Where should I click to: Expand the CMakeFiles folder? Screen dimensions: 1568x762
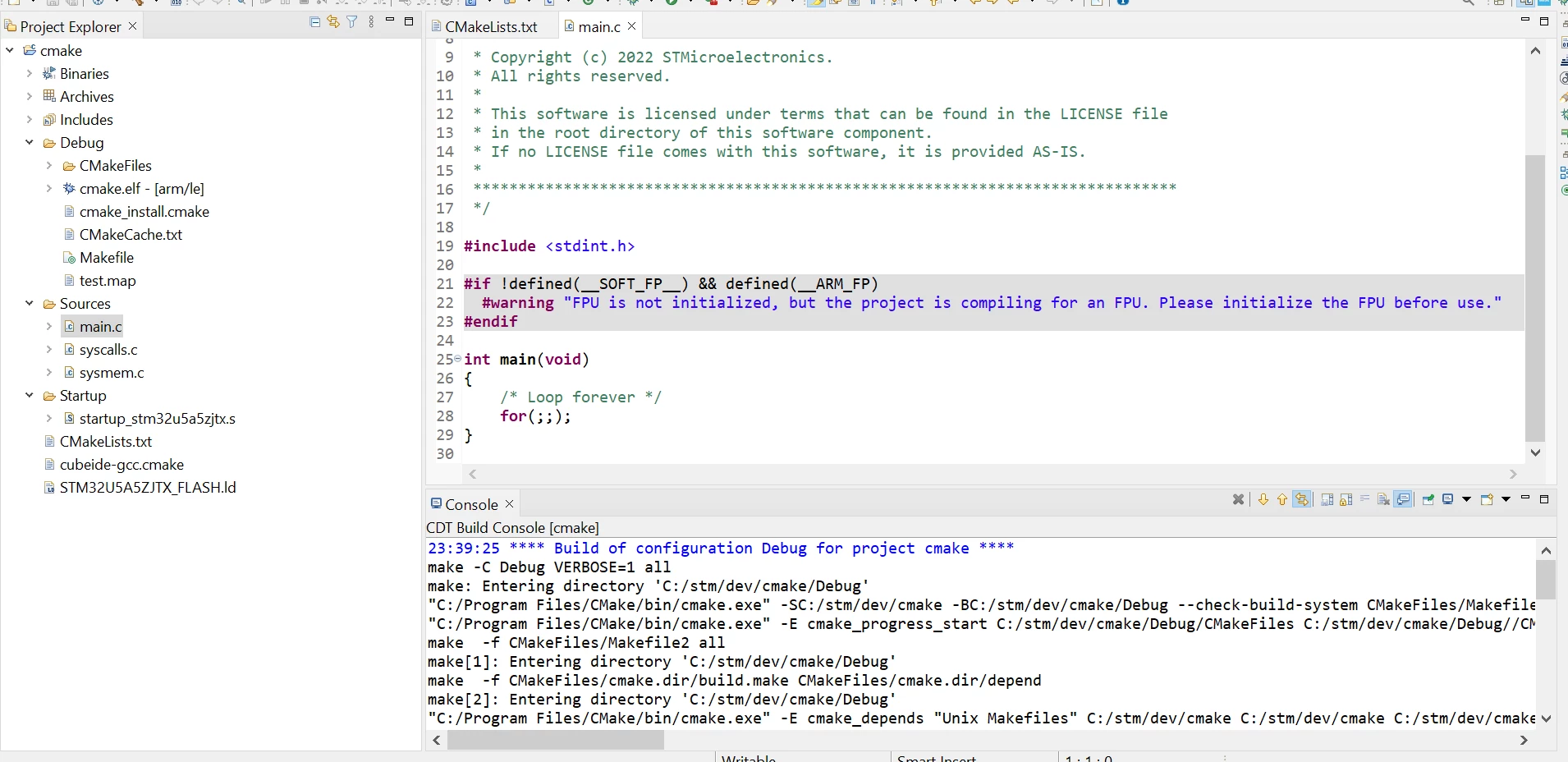(x=49, y=165)
